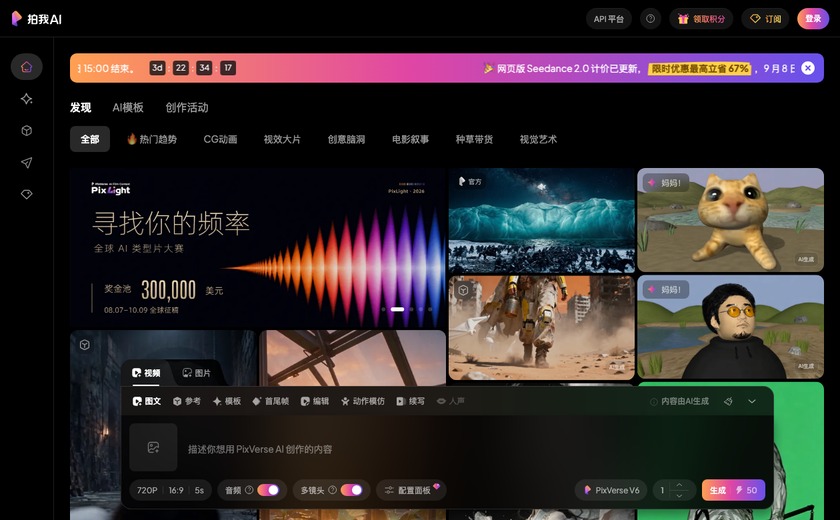Click info icon beside 内容由AI生成
Viewport: 840px width, 520px height.
654,402
